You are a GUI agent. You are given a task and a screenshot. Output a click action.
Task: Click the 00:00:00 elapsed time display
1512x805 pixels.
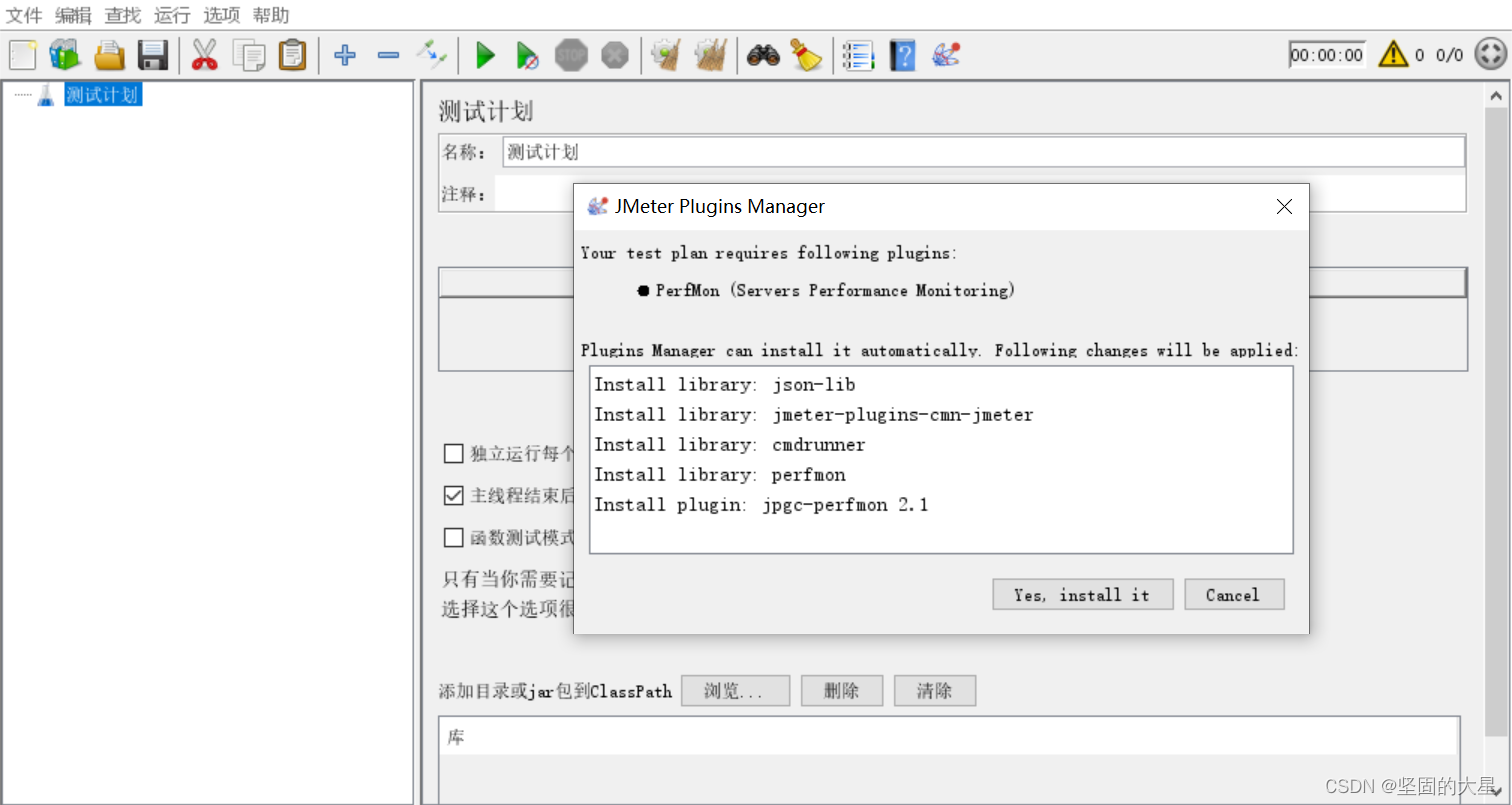click(x=1327, y=55)
